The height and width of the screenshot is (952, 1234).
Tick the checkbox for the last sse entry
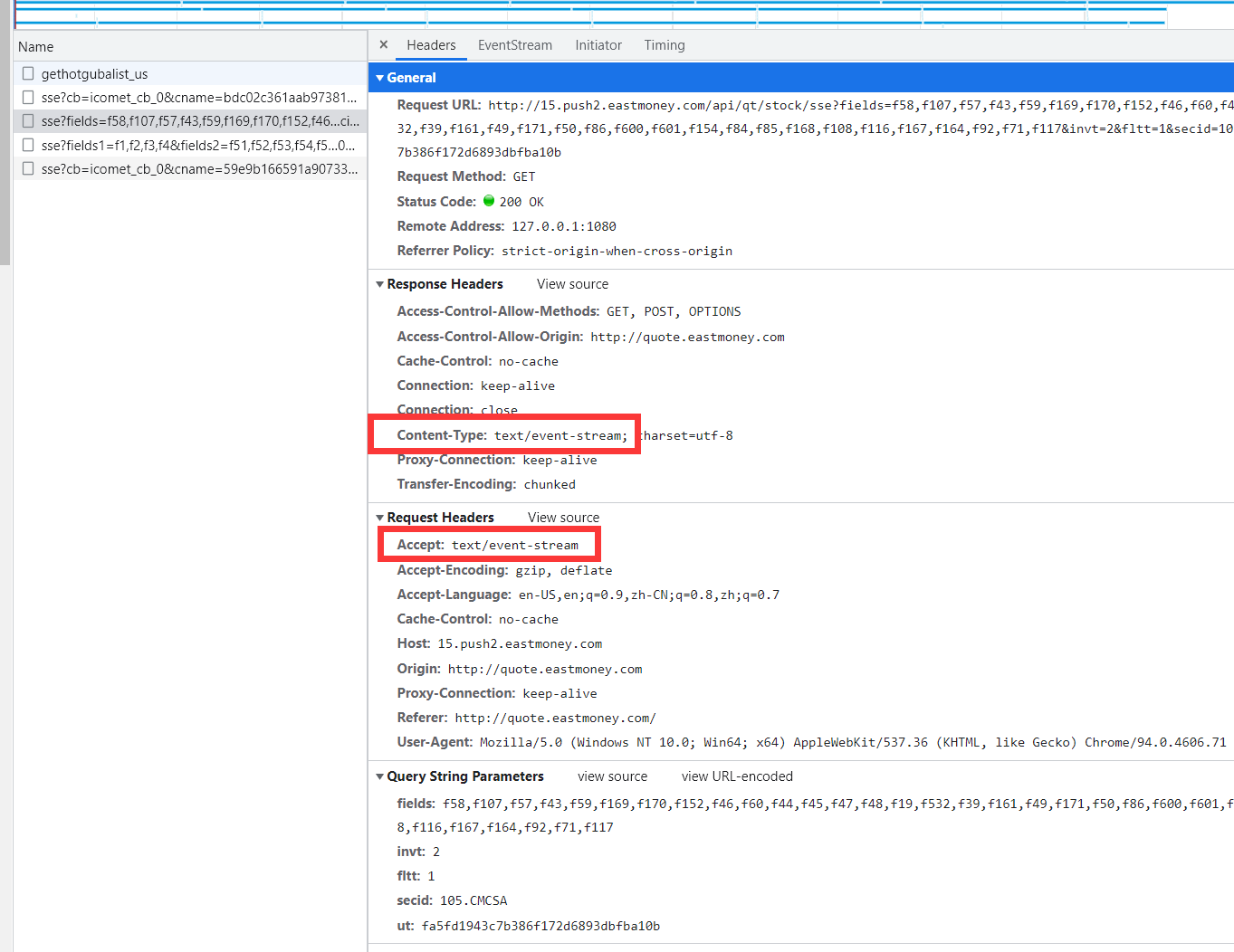point(27,168)
